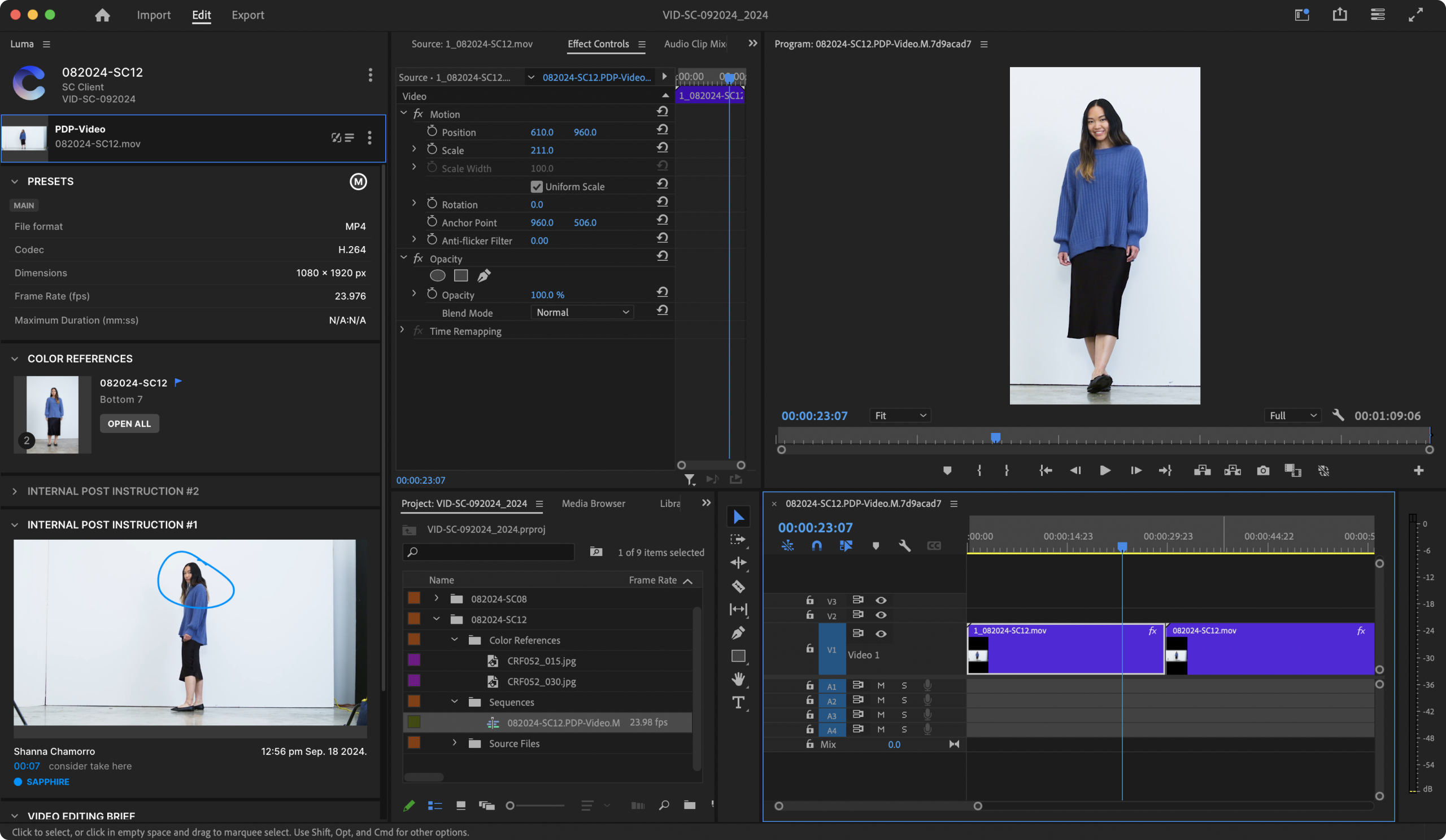Export a frame with the camera icon

point(1263,470)
